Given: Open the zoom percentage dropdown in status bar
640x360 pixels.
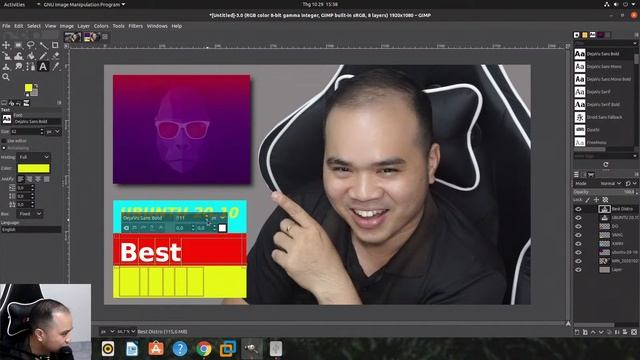Looking at the screenshot, I should coord(127,331).
